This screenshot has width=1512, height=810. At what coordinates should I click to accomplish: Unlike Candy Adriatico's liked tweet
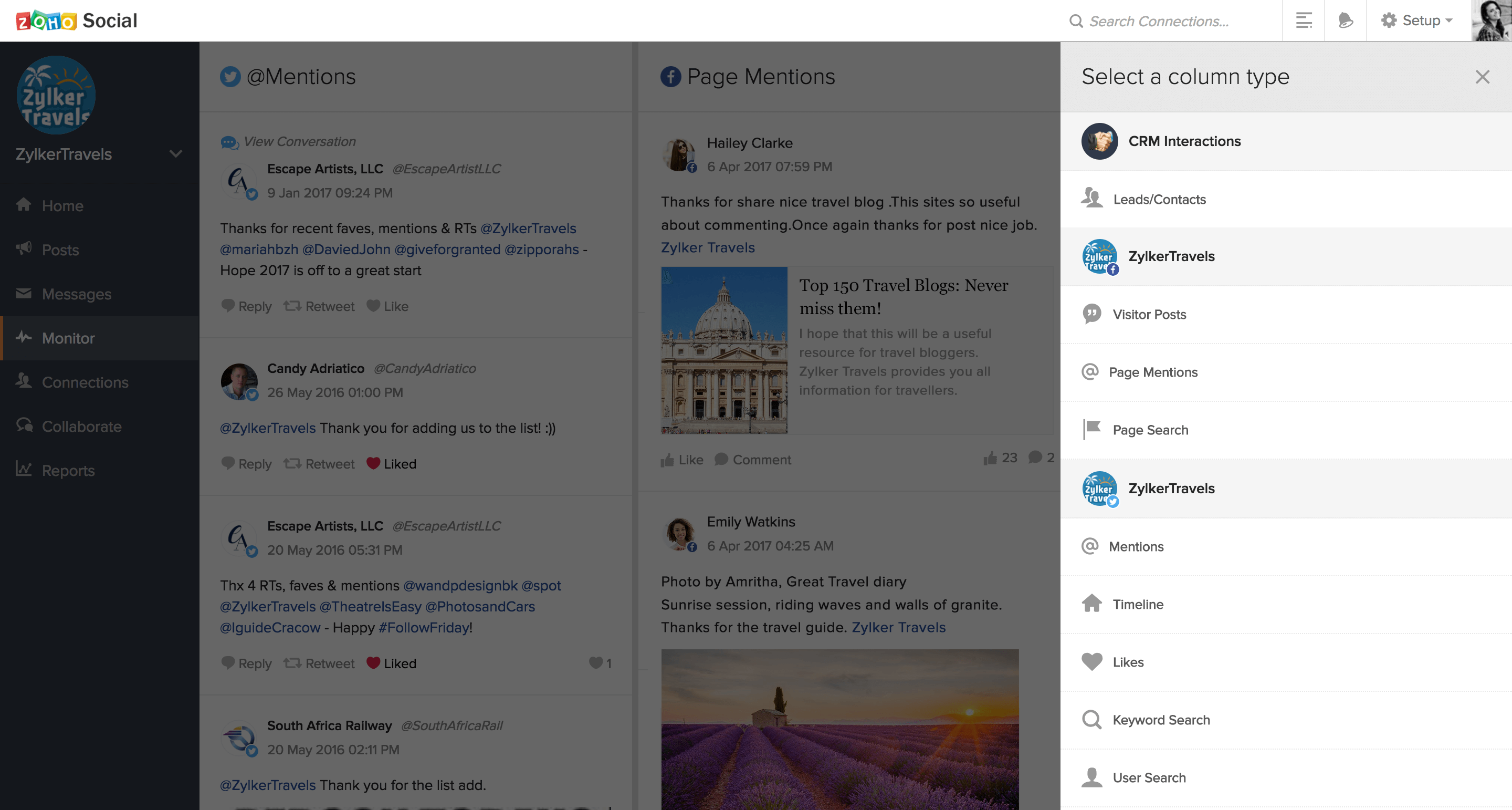click(392, 463)
